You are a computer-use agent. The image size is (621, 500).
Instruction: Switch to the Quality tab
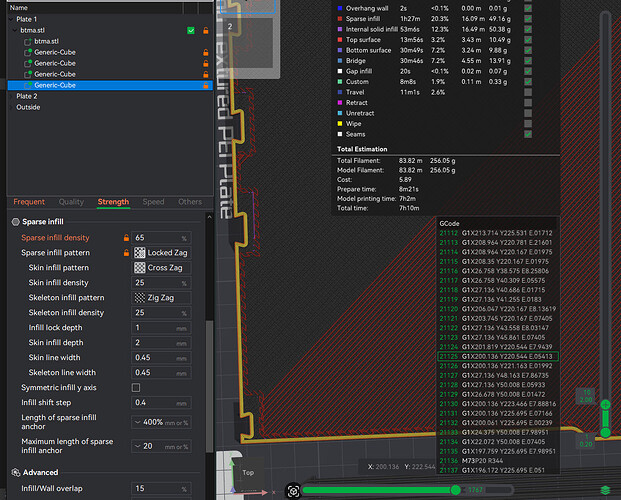point(71,202)
